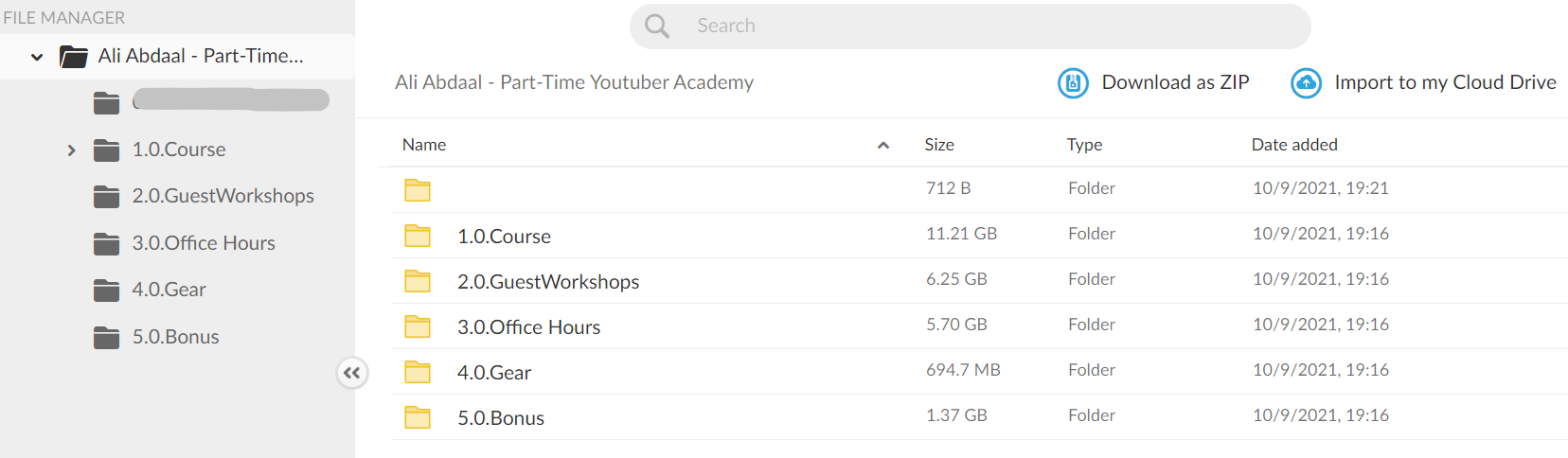Image resolution: width=1568 pixels, height=458 pixels.
Task: Click the 2.0.GuestWorkshops sidebar folder icon
Action: coord(107,196)
